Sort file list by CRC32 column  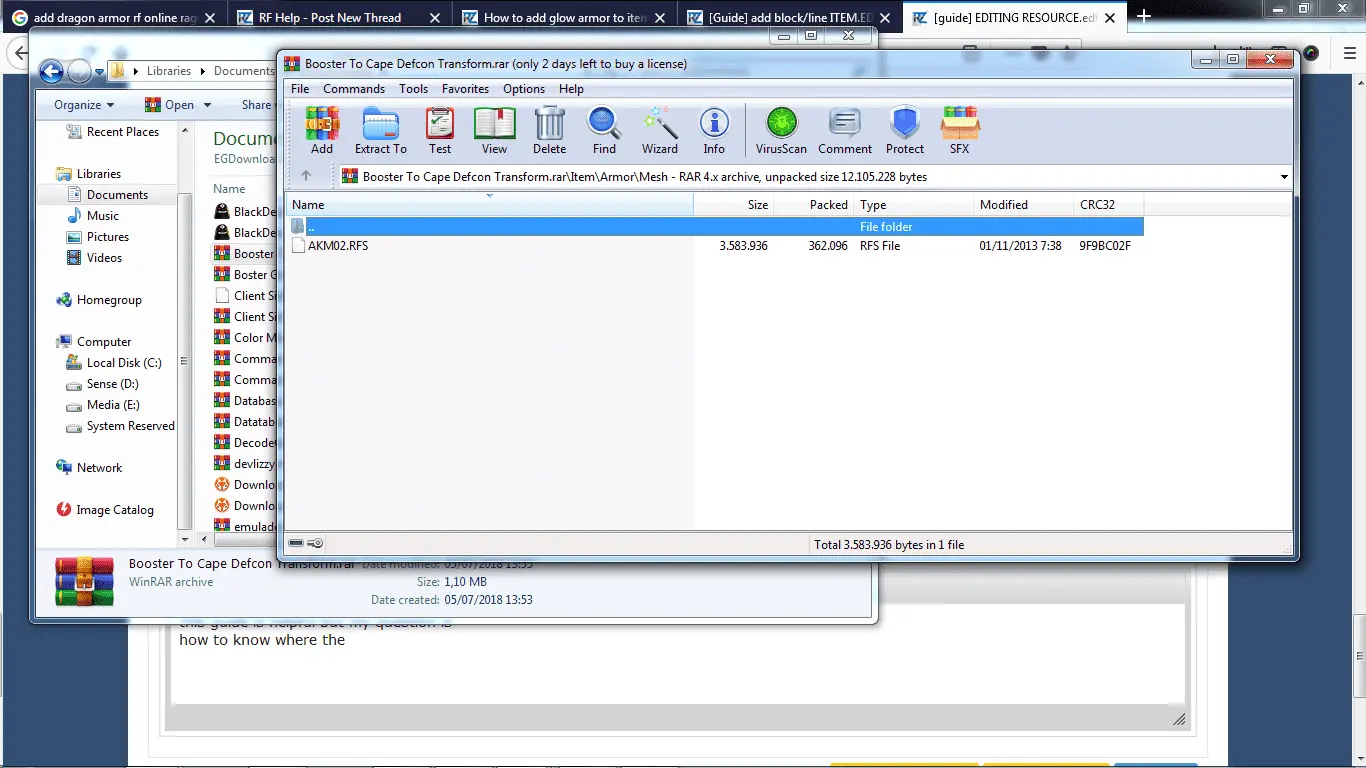coord(1108,205)
